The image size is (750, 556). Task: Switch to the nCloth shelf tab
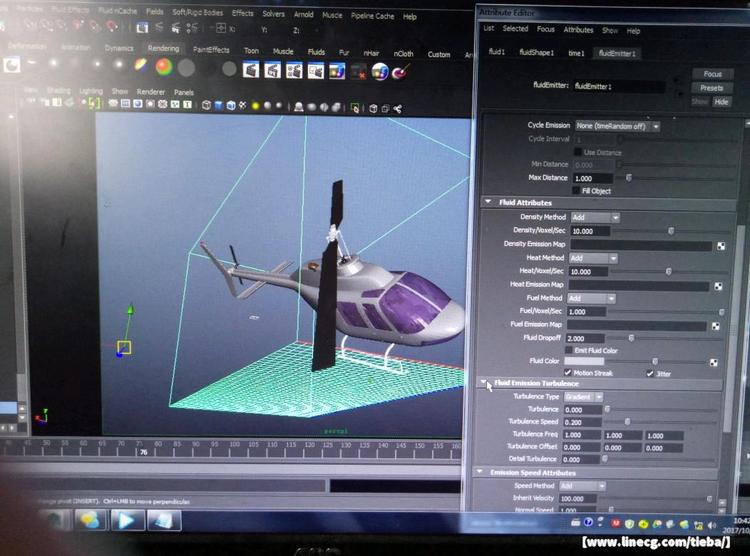(x=403, y=54)
